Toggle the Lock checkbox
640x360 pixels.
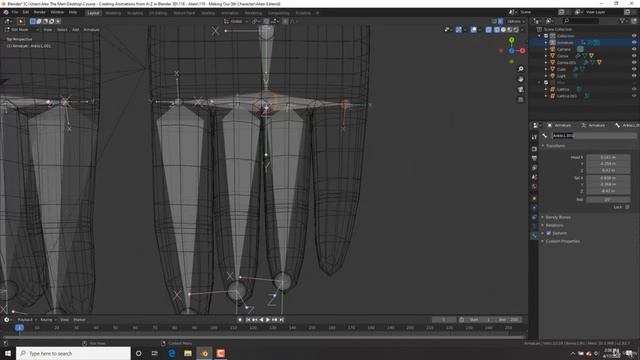tap(627, 207)
